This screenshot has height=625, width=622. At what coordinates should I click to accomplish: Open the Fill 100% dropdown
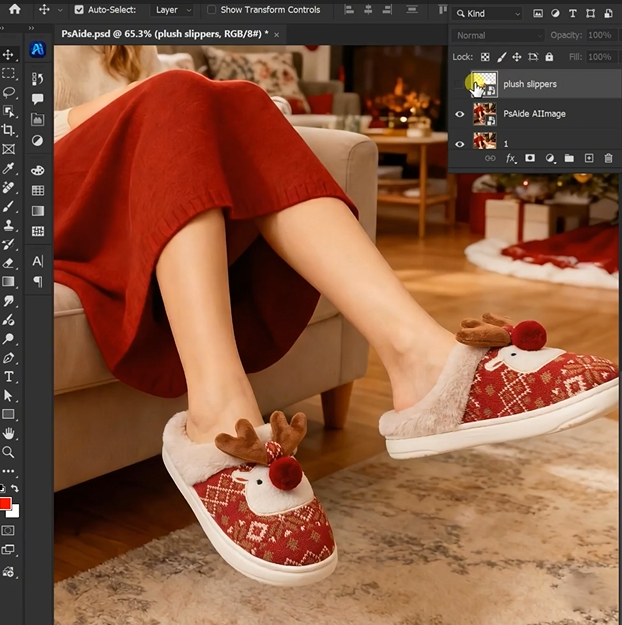point(604,57)
